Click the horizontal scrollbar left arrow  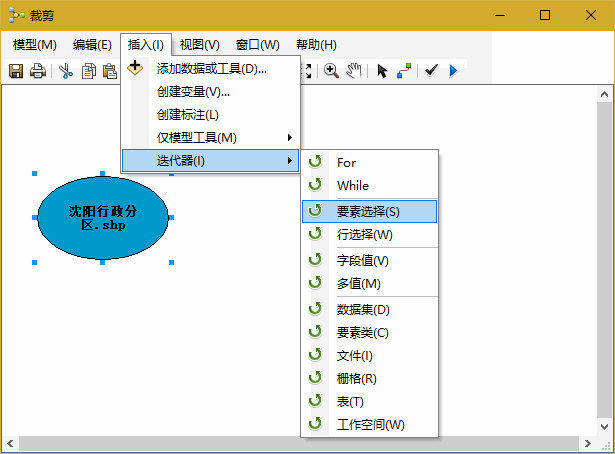click(10, 443)
